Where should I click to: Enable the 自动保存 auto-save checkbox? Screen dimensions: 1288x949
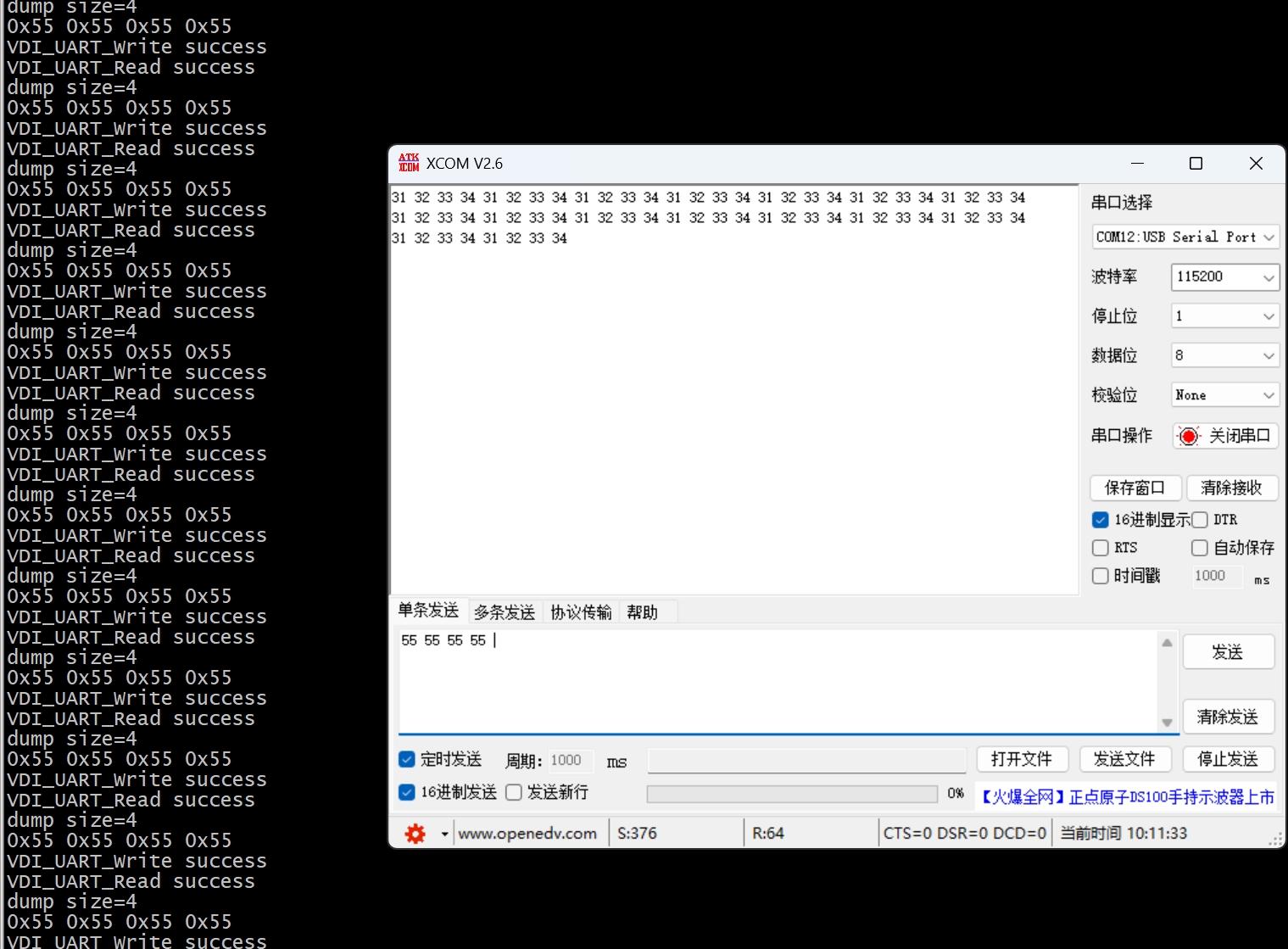[x=1199, y=548]
